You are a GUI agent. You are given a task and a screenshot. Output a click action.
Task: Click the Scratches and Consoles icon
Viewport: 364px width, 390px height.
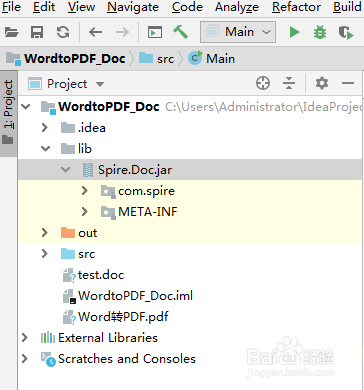pyautogui.click(x=48, y=359)
